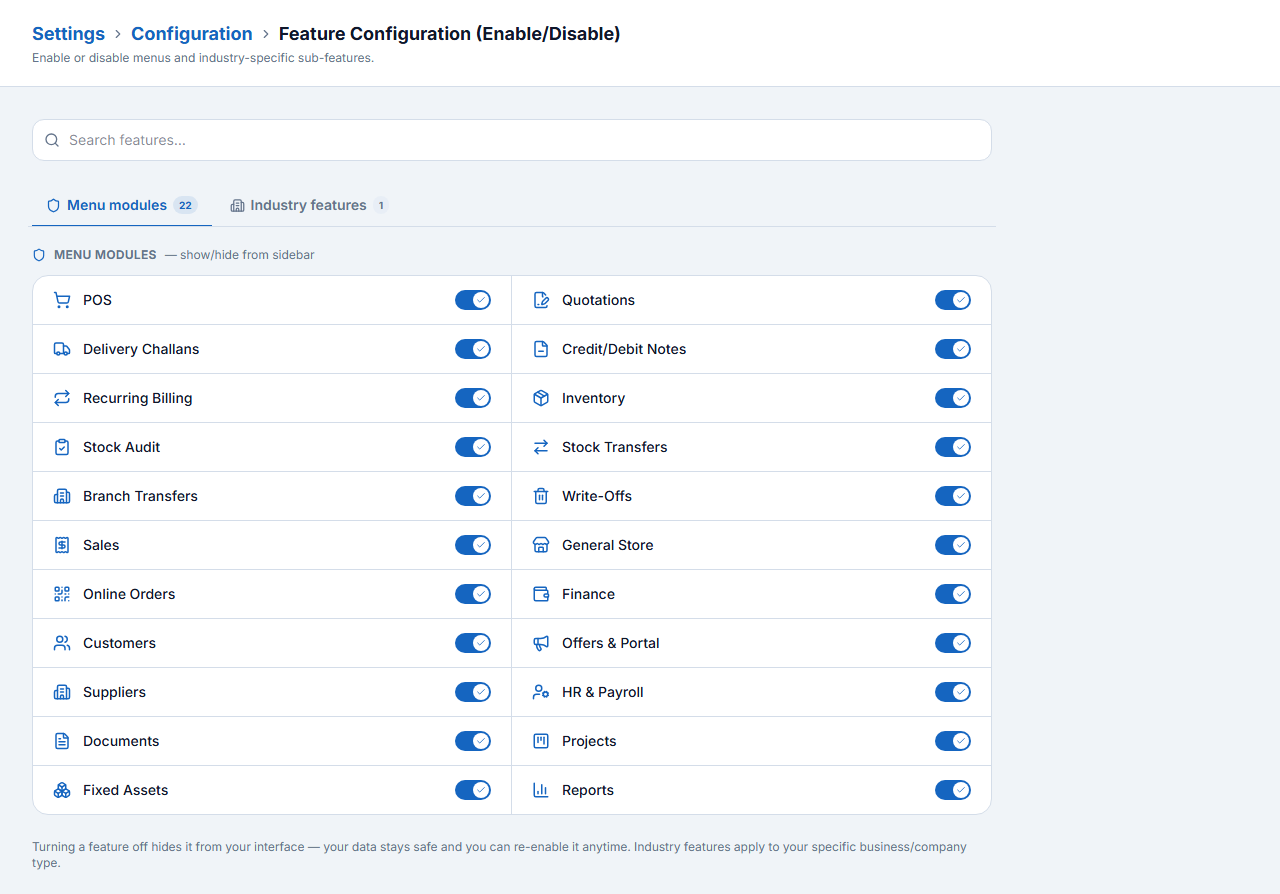
Task: Switch to the Industry features tab
Action: click(309, 205)
